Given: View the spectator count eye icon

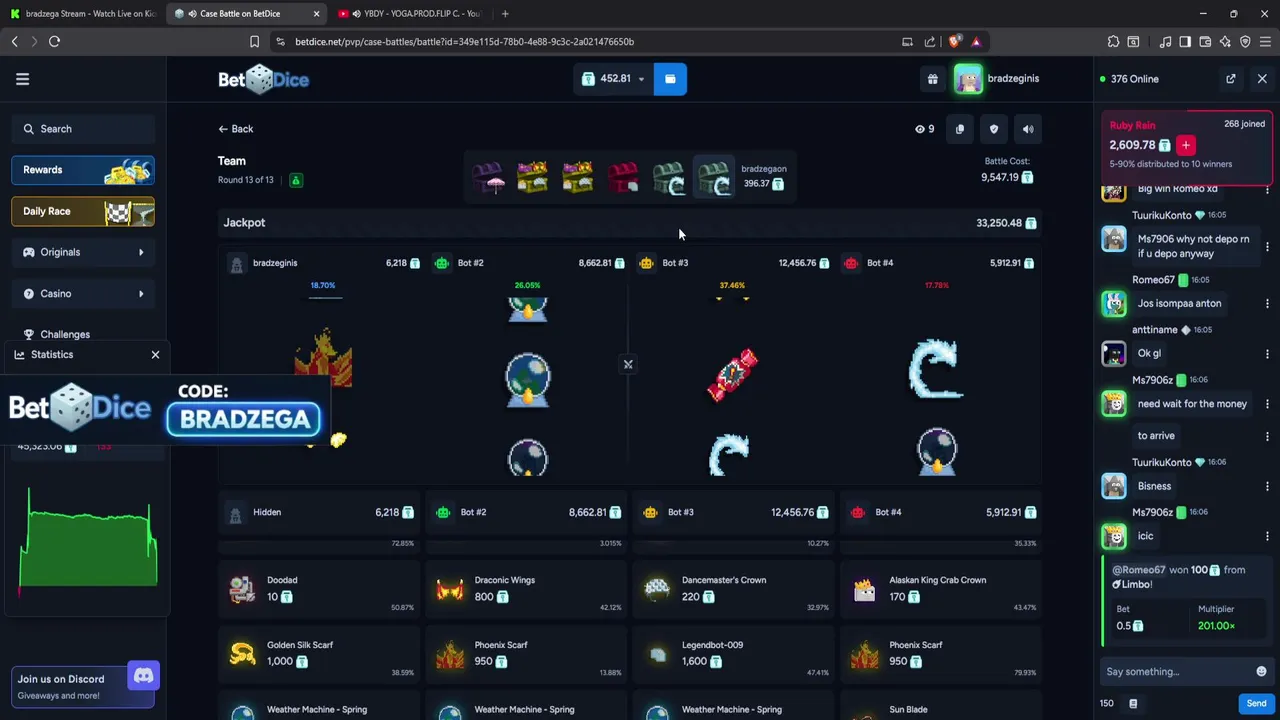Looking at the screenshot, I should [x=920, y=129].
